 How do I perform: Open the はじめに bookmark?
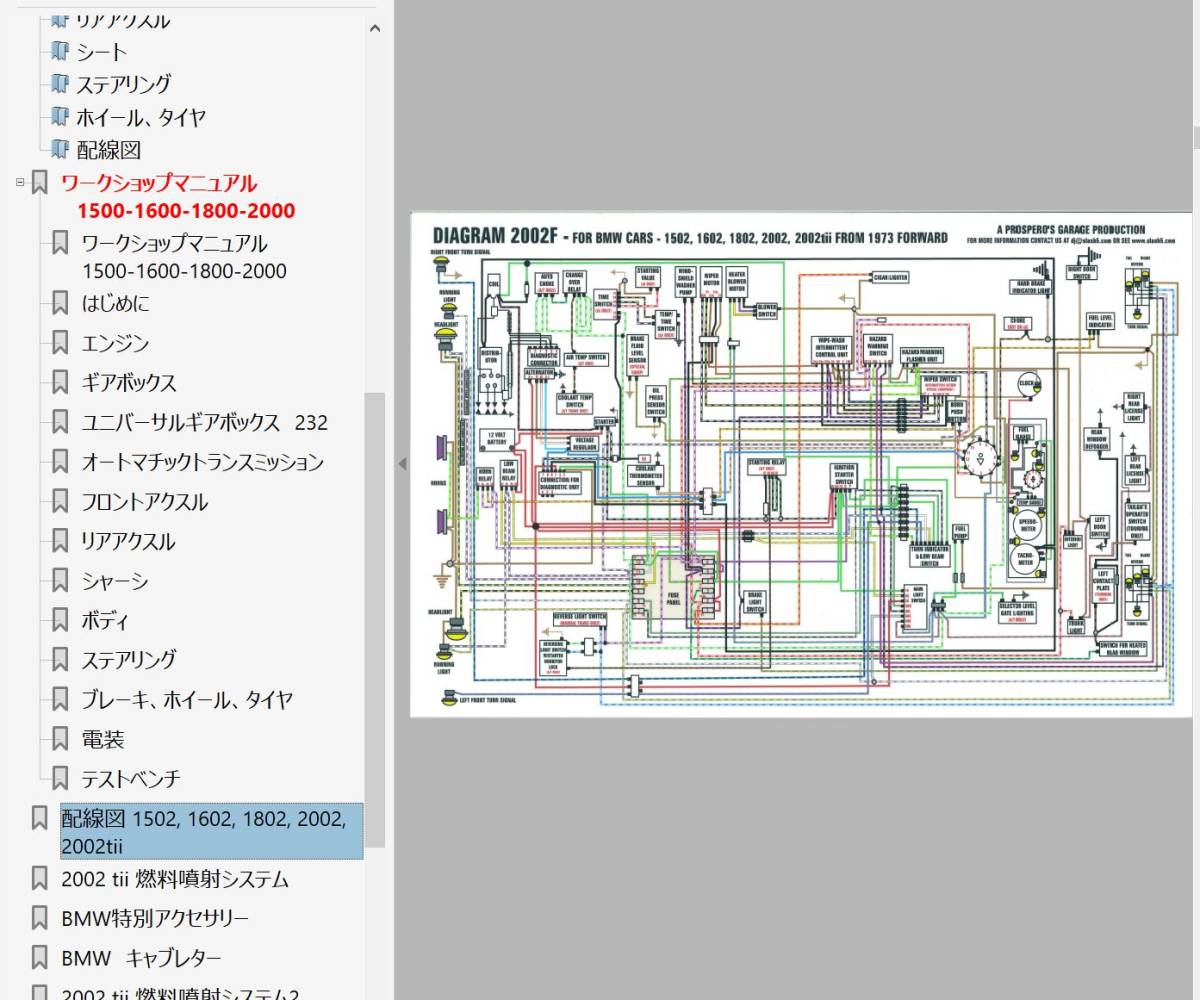115,303
